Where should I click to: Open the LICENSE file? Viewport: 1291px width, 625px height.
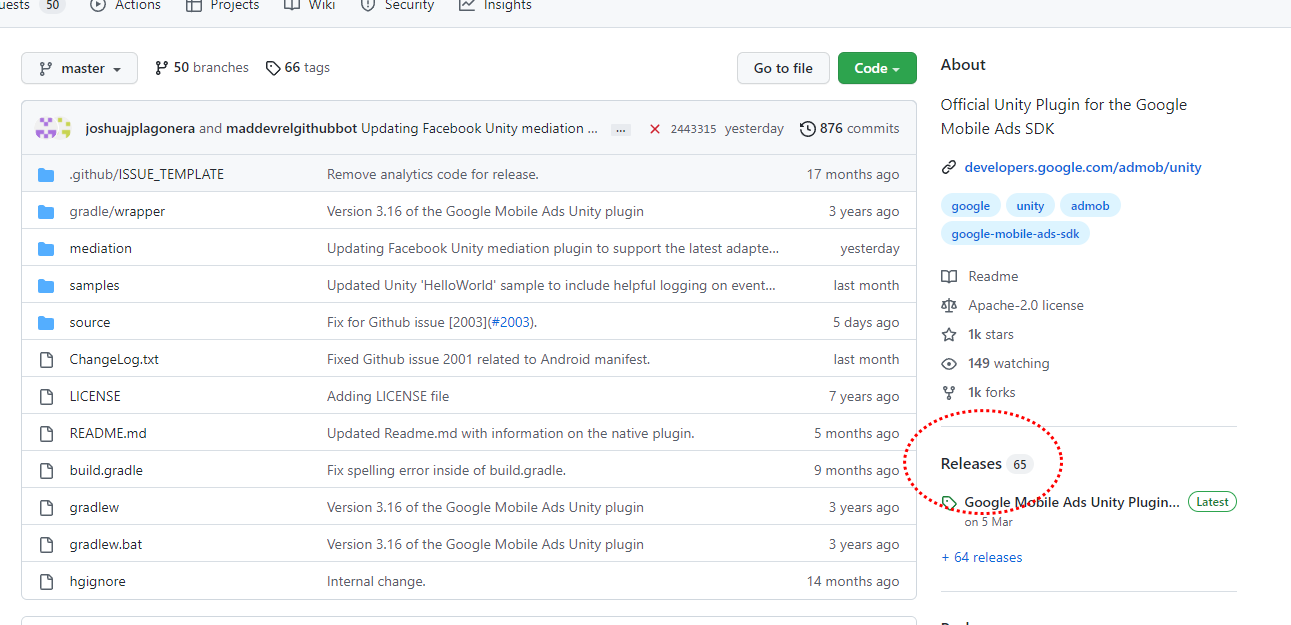(95, 396)
